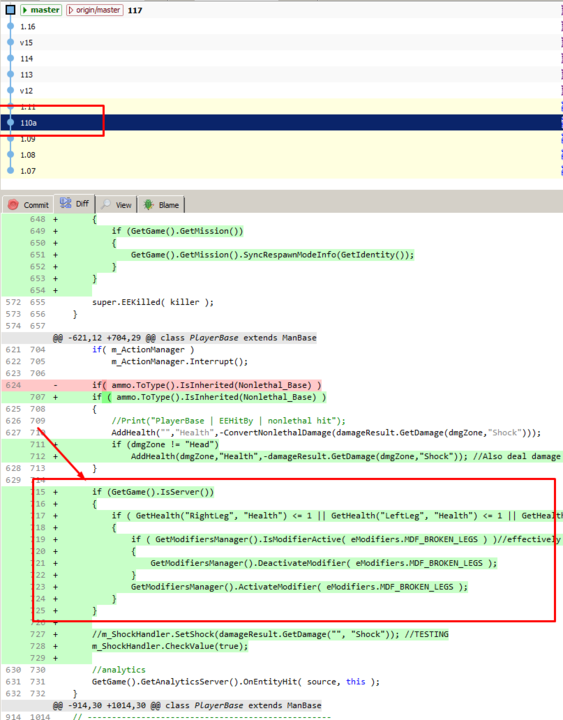Click the magnifier icon on View tab
The image size is (563, 720).
pyautogui.click(x=106, y=204)
